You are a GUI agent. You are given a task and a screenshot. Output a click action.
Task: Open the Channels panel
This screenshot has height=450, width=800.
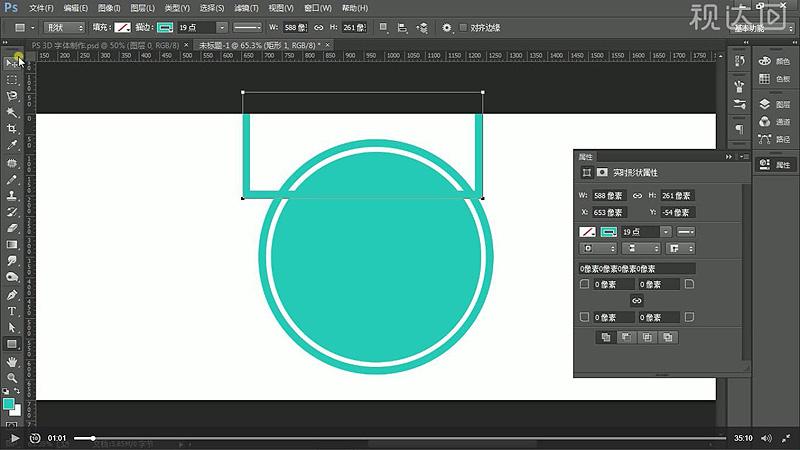[x=774, y=121]
